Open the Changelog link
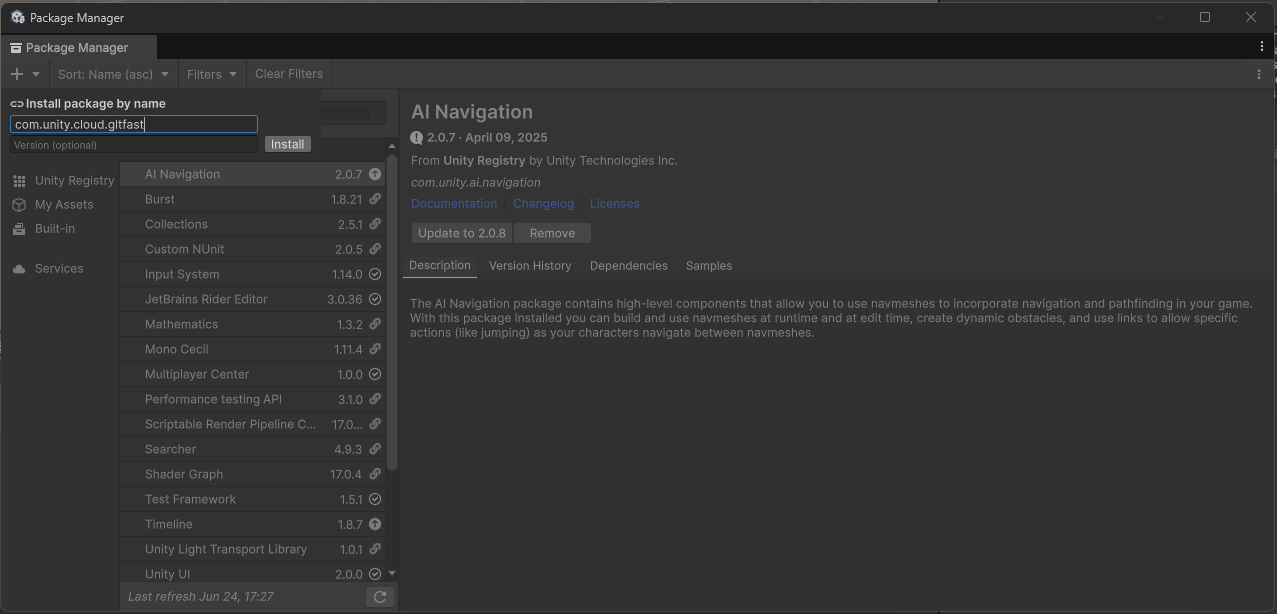Viewport: 1277px width, 614px height. 543,204
